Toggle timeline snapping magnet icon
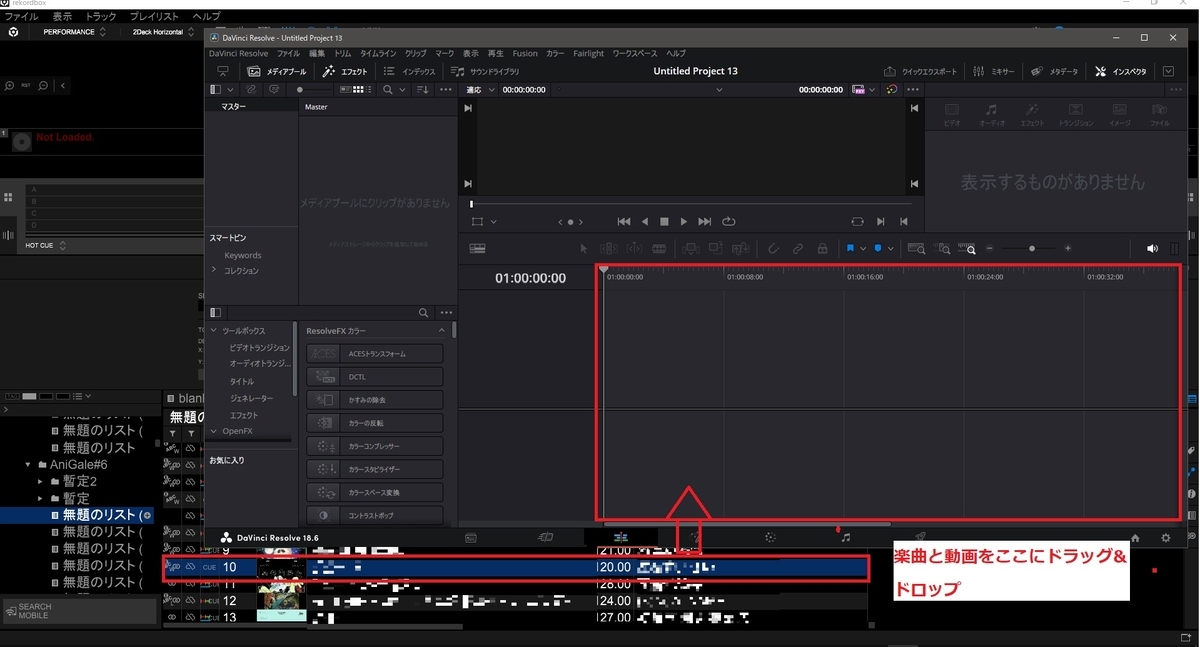This screenshot has width=1200, height=647. pyautogui.click(x=773, y=248)
